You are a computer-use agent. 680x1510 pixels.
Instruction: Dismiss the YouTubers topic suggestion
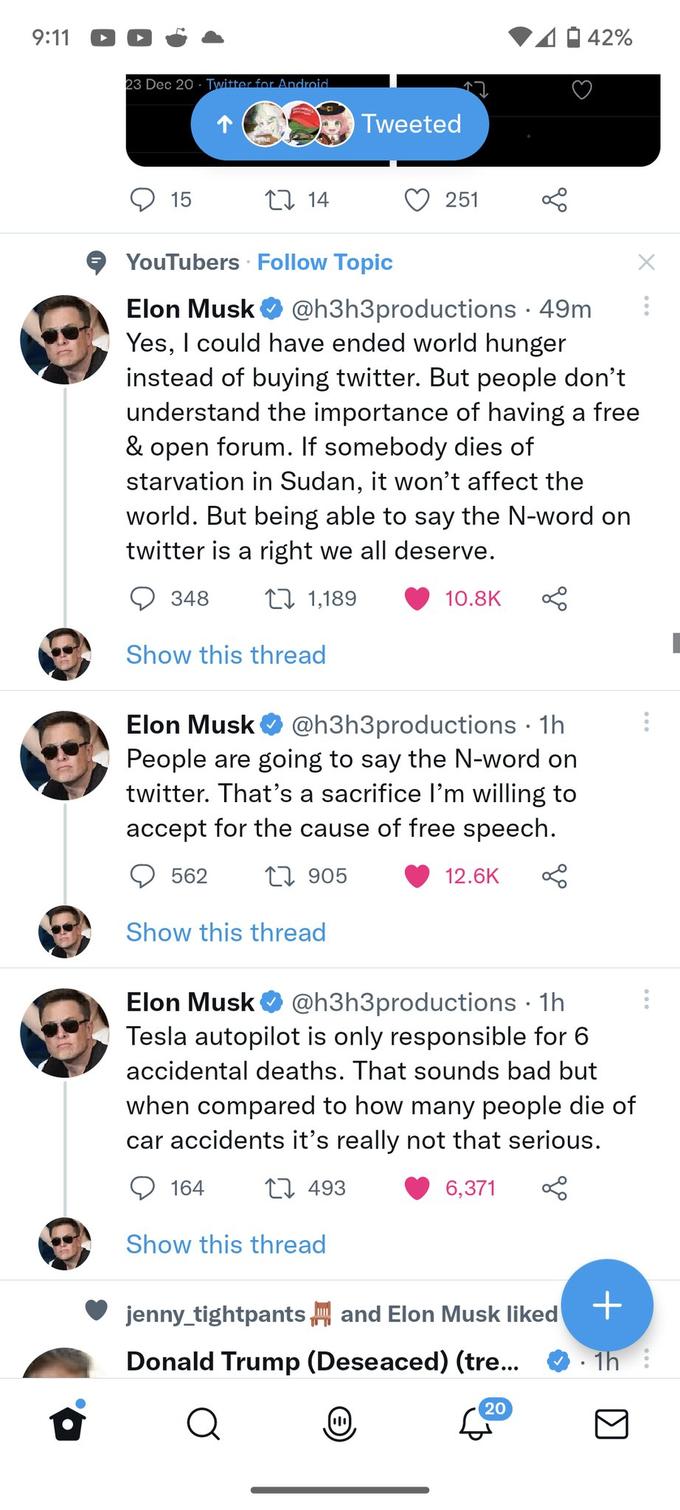pyautogui.click(x=646, y=261)
